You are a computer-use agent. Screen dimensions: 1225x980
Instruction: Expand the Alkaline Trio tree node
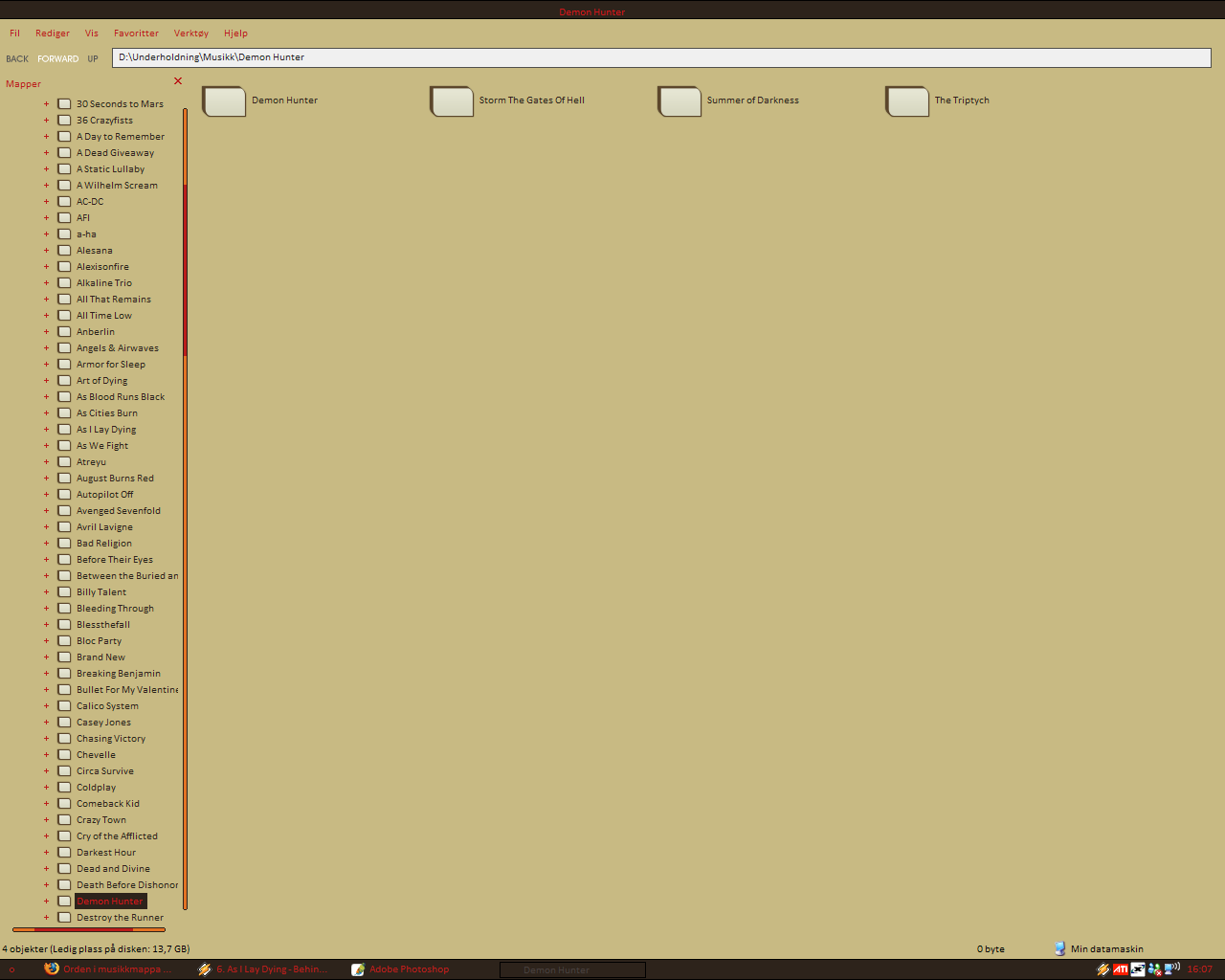(46, 282)
